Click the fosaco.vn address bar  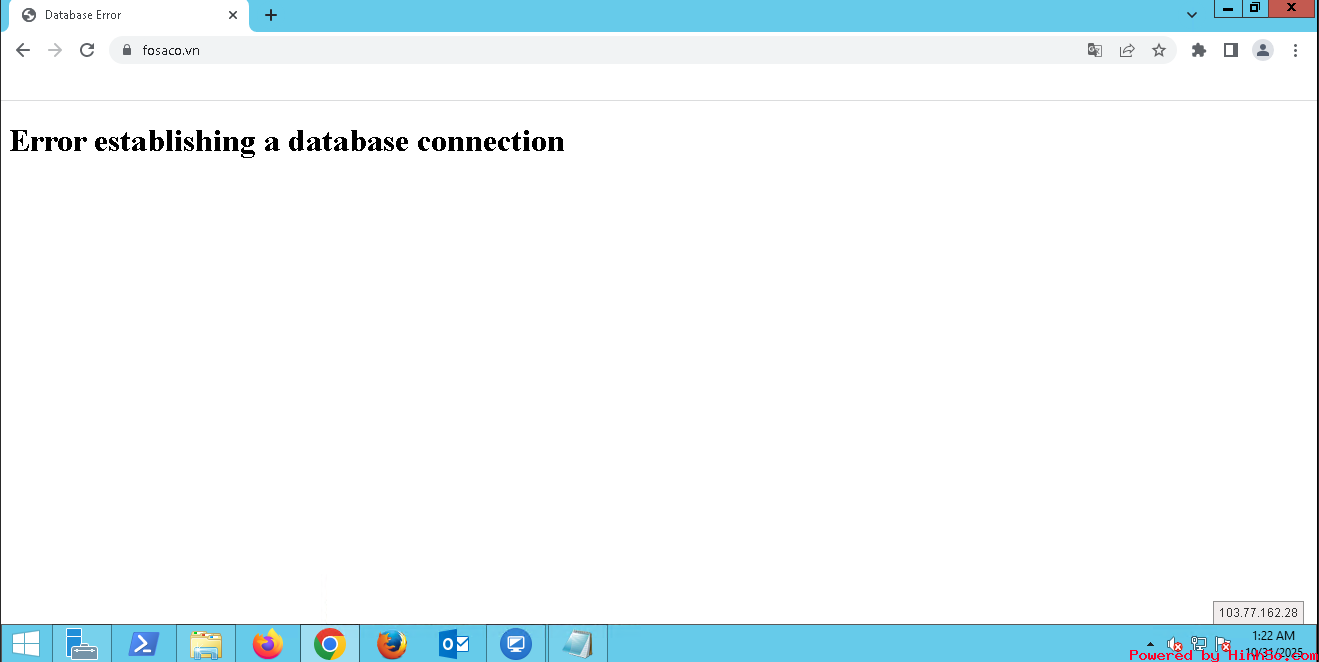point(600,50)
